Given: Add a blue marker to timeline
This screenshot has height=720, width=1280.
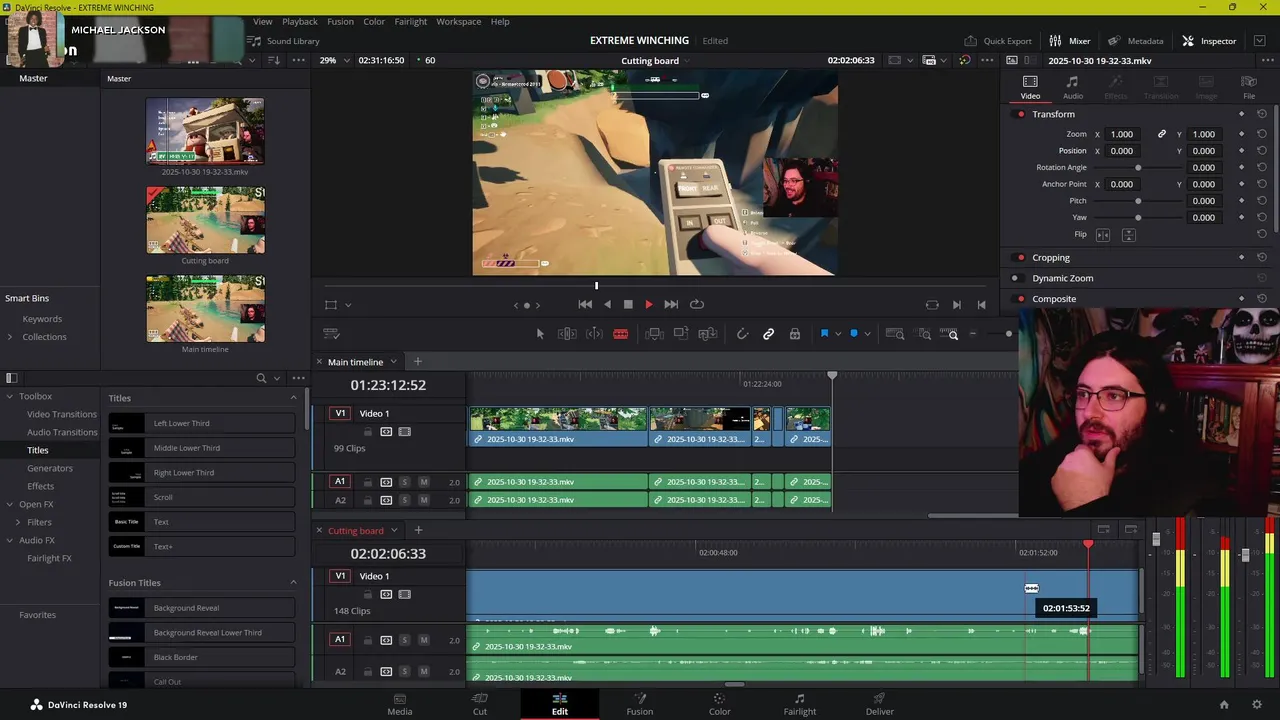Looking at the screenshot, I should (854, 334).
